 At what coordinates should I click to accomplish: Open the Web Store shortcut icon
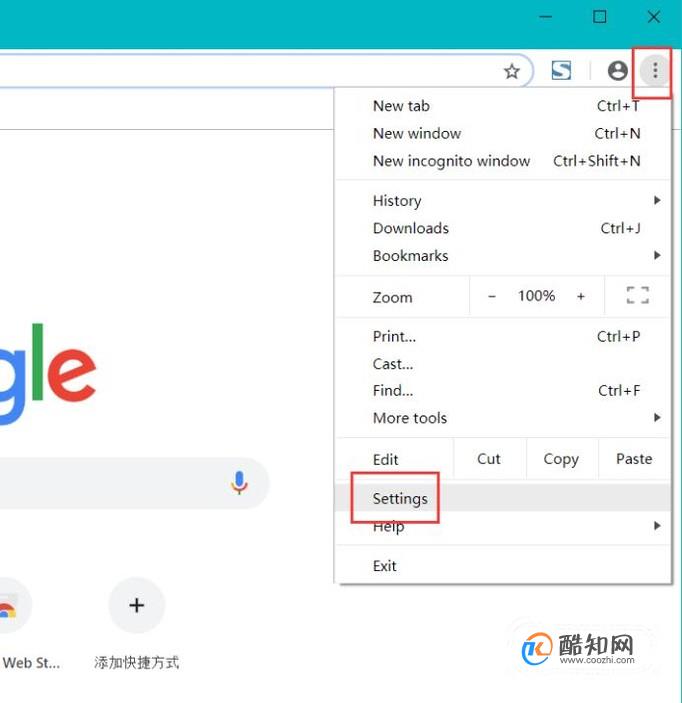10,605
